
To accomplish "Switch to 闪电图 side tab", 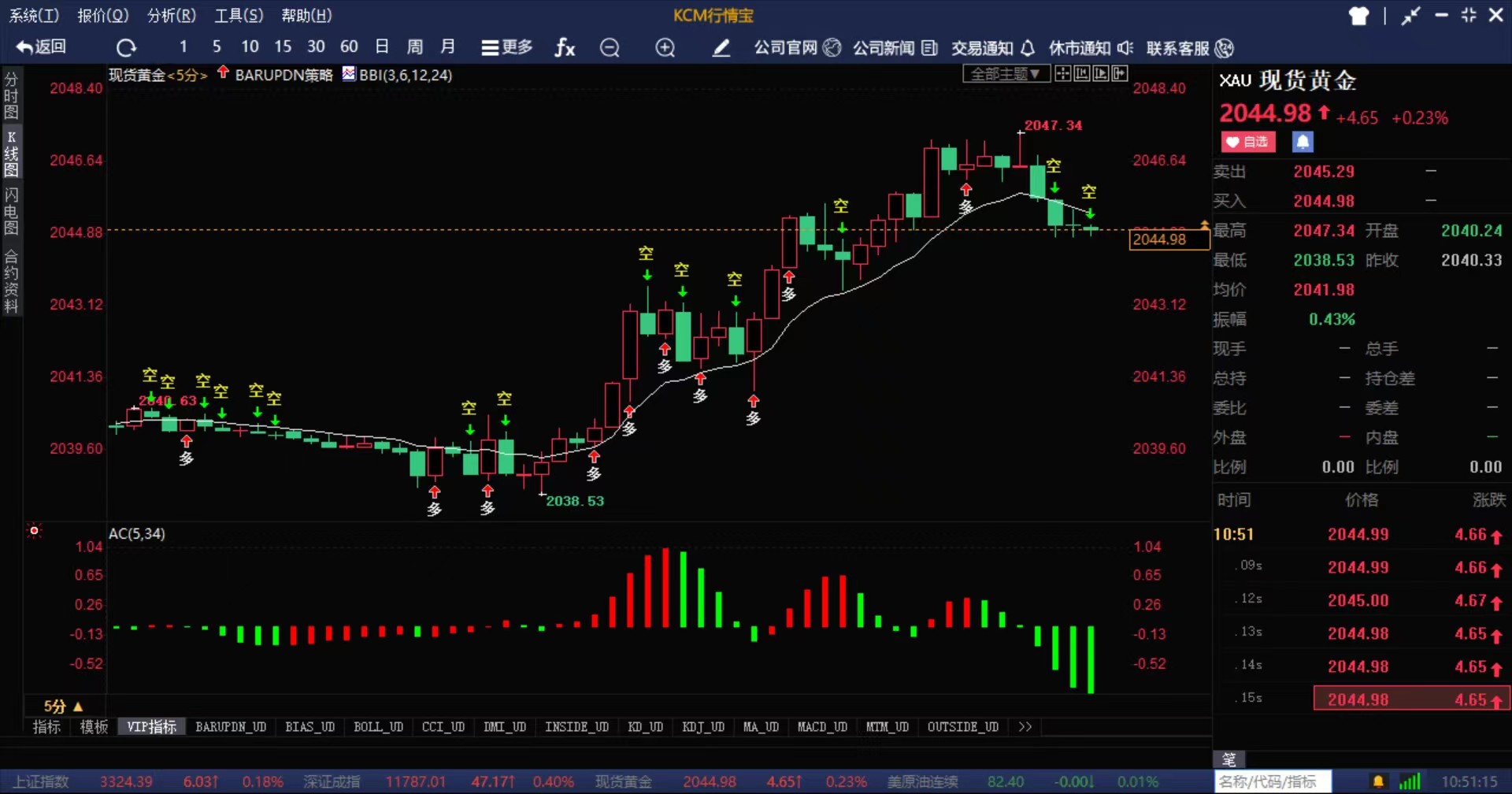I will pyautogui.click(x=11, y=211).
